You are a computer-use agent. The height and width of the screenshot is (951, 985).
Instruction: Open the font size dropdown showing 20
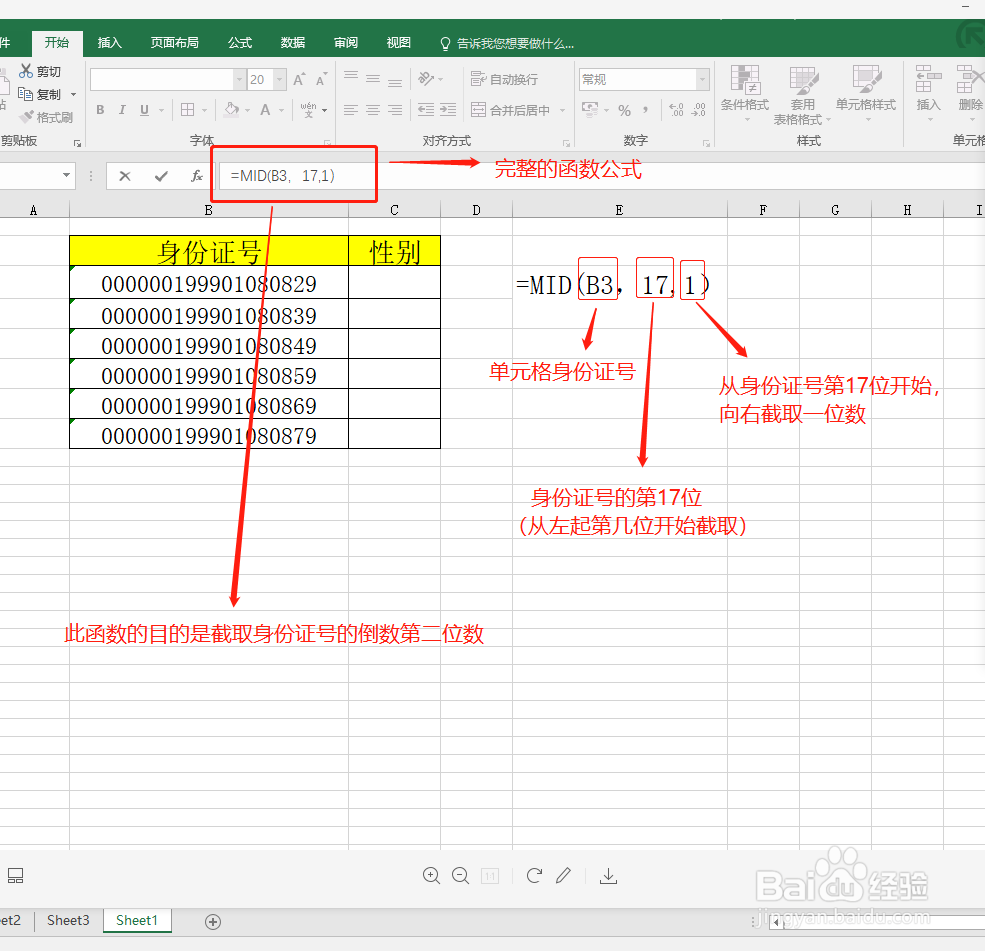pos(280,80)
